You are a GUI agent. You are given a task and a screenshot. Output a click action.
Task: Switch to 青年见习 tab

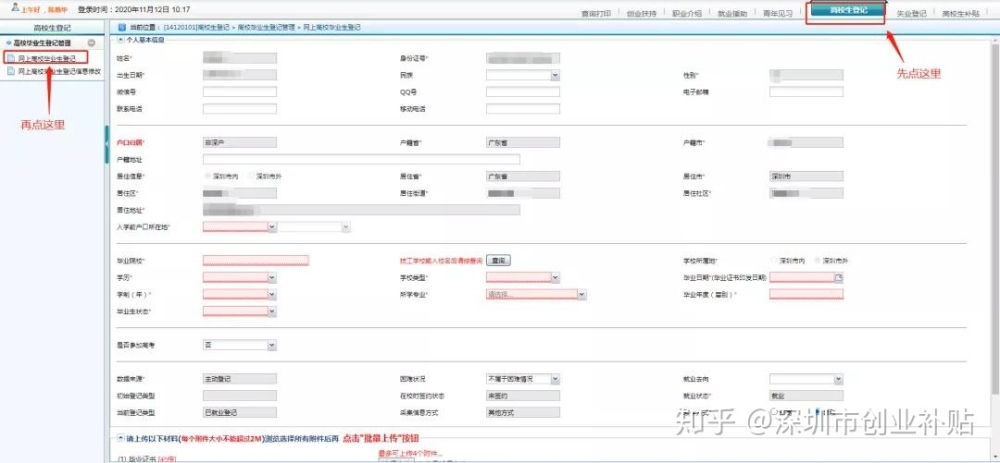click(777, 13)
